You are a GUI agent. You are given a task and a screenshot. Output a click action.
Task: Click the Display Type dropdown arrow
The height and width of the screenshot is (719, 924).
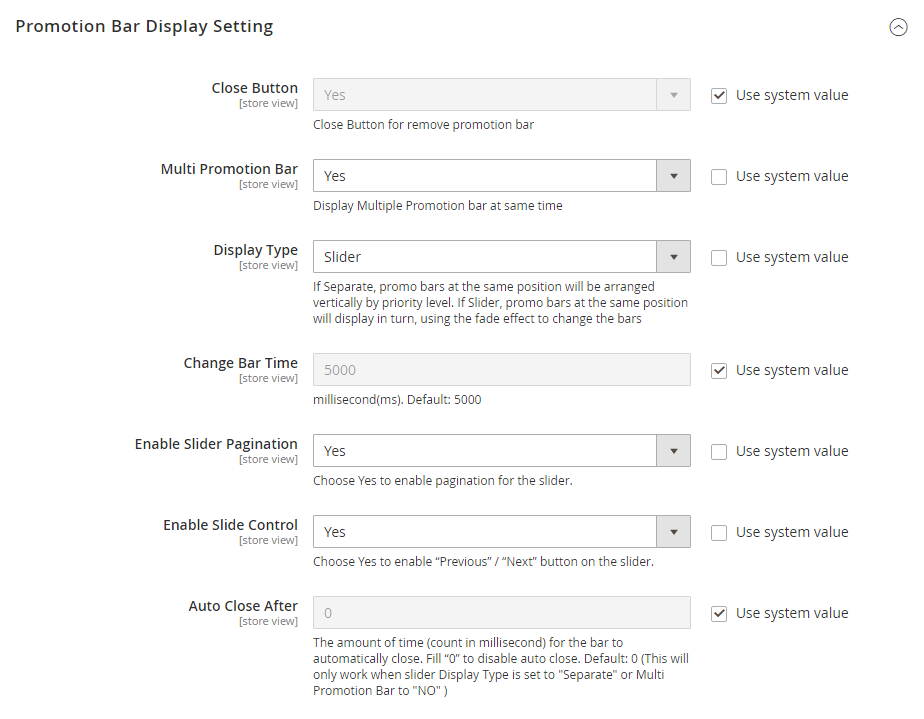click(673, 257)
